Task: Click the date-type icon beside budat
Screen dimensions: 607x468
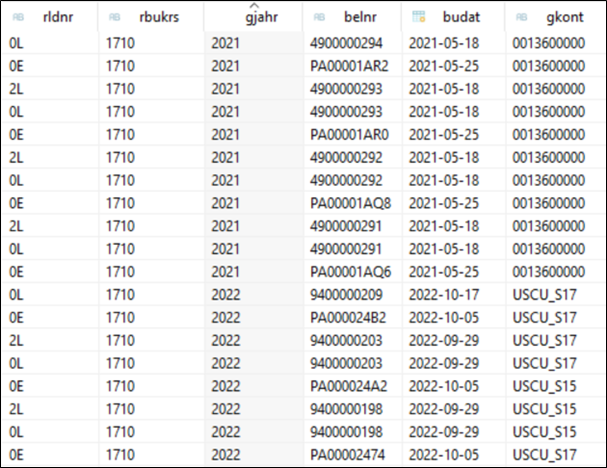Action: coord(419,17)
